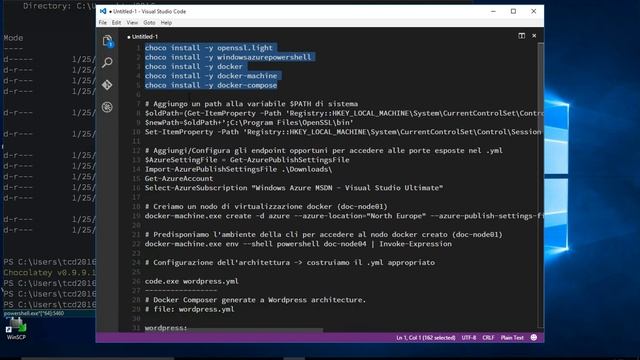Click the 'code.exe wordpress.yml' line
640x360 pixels.
coord(192,281)
